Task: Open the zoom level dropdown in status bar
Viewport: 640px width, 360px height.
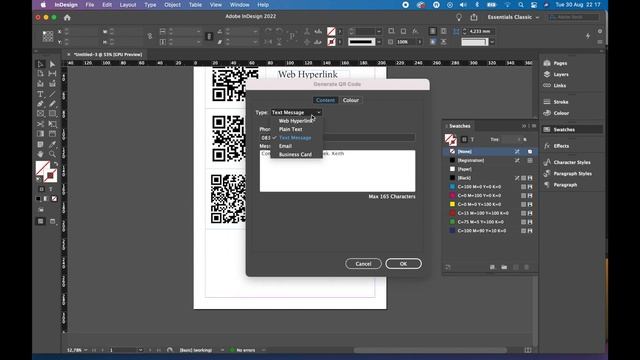Action: tap(85, 350)
